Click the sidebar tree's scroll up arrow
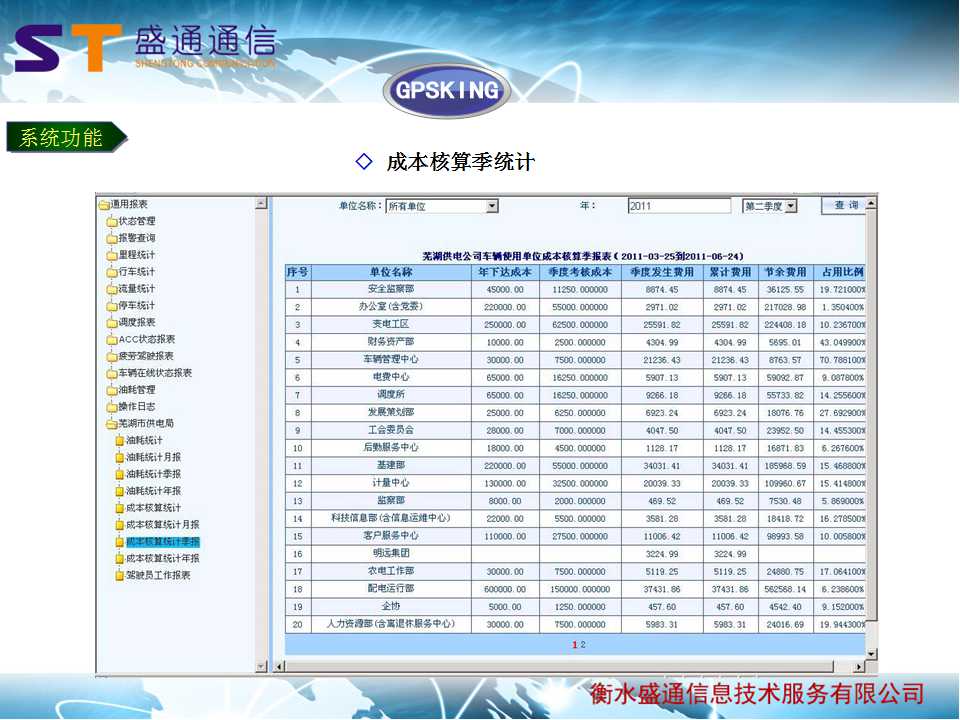Image resolution: width=960 pixels, height=720 pixels. coord(261,204)
